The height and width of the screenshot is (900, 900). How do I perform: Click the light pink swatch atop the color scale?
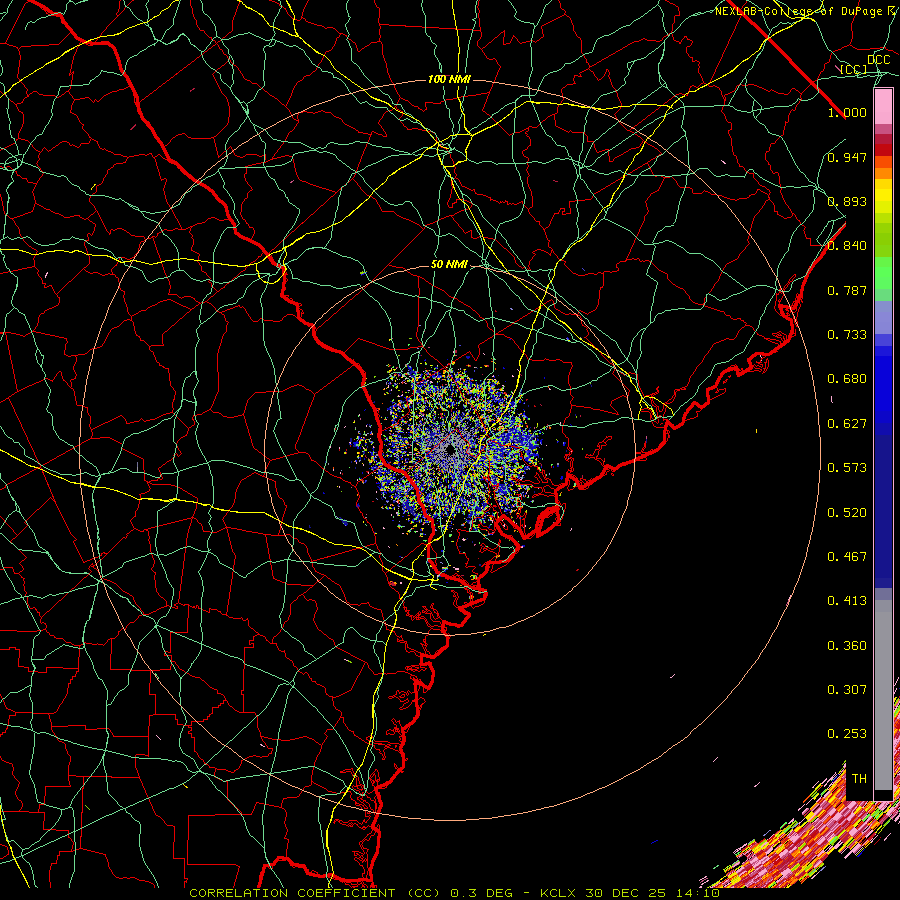pyautogui.click(x=883, y=107)
